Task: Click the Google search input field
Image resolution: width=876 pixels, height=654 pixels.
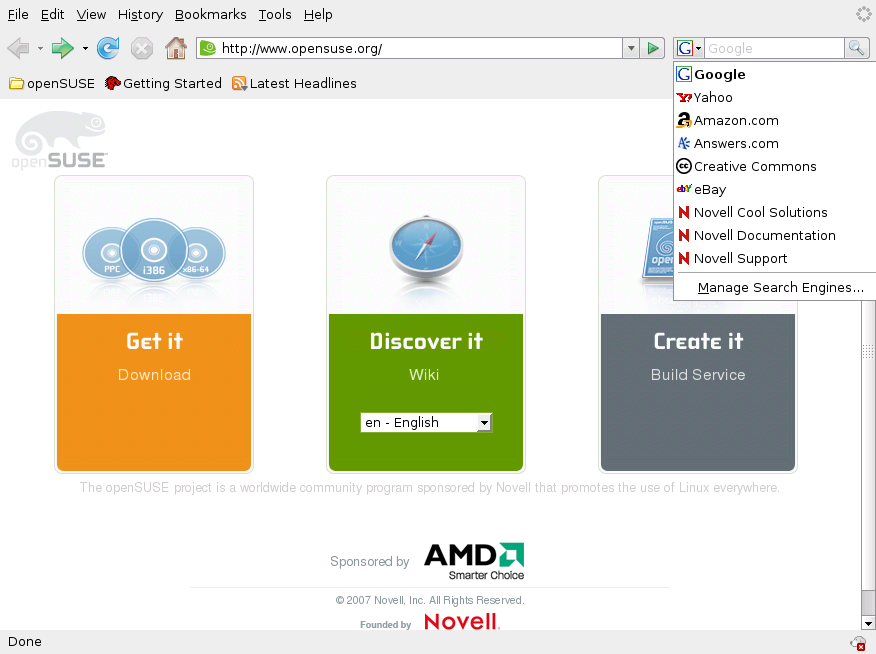Action: pyautogui.click(x=774, y=49)
